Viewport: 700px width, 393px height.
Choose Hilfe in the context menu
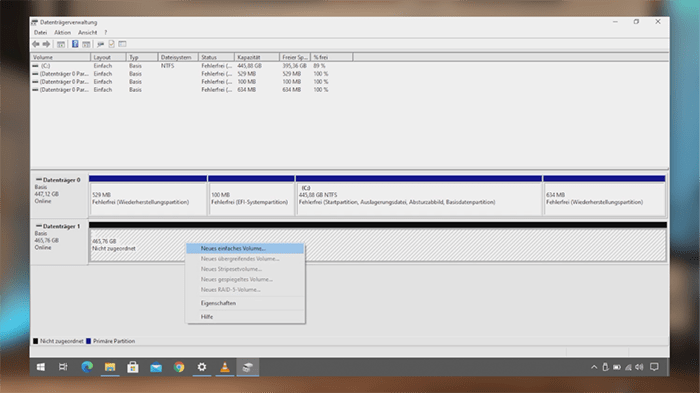coord(245,317)
